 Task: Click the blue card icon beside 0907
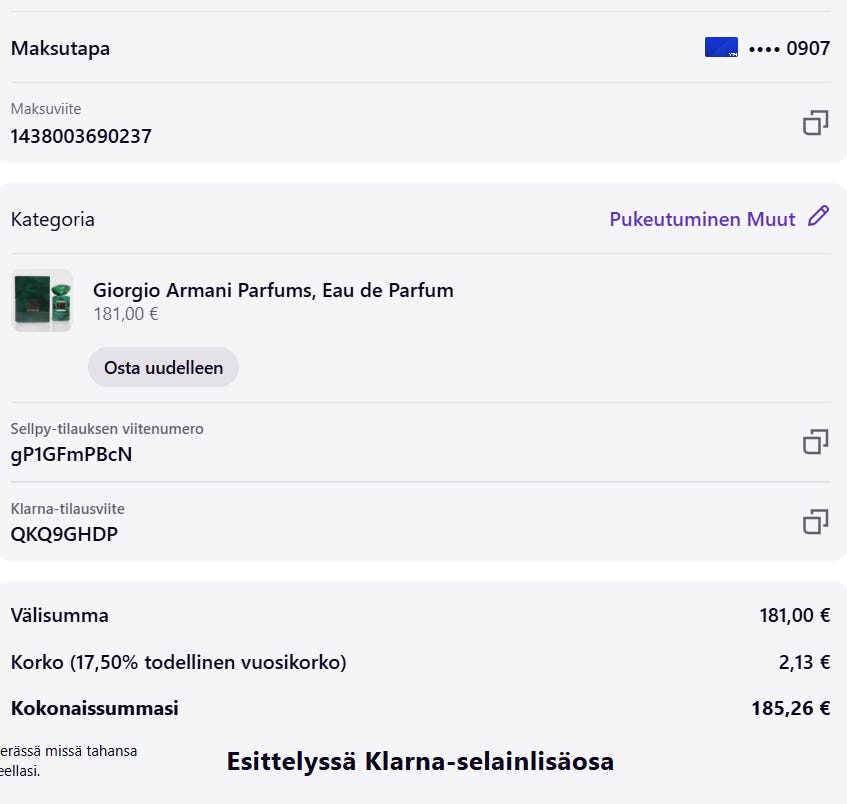pos(721,47)
